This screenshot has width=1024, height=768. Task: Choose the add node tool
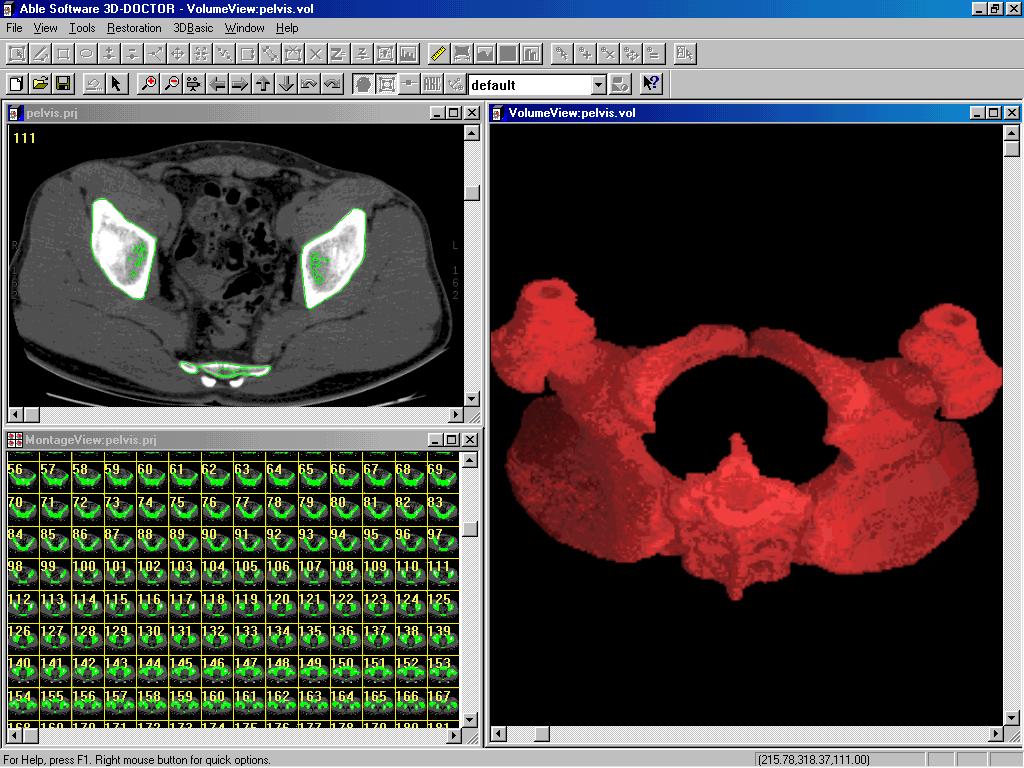[109, 54]
